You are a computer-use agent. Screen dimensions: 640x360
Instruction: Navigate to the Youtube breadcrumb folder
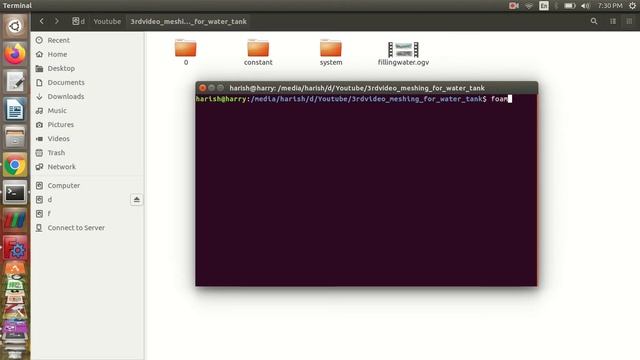tap(107, 21)
